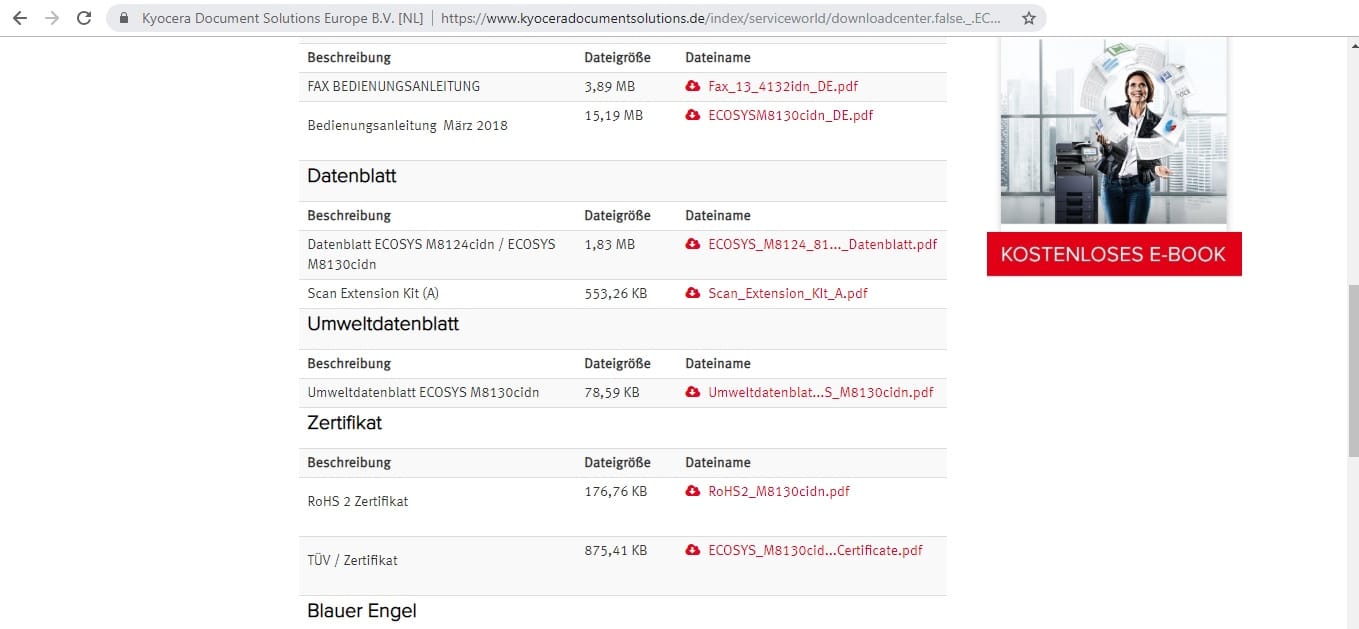Click the download cloud icon for Fax_13_4132idn_DE.pdf

[x=692, y=87]
